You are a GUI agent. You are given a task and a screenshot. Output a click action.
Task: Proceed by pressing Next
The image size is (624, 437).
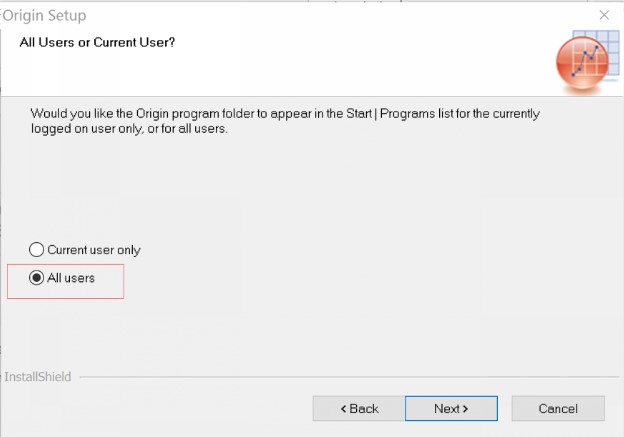click(451, 408)
